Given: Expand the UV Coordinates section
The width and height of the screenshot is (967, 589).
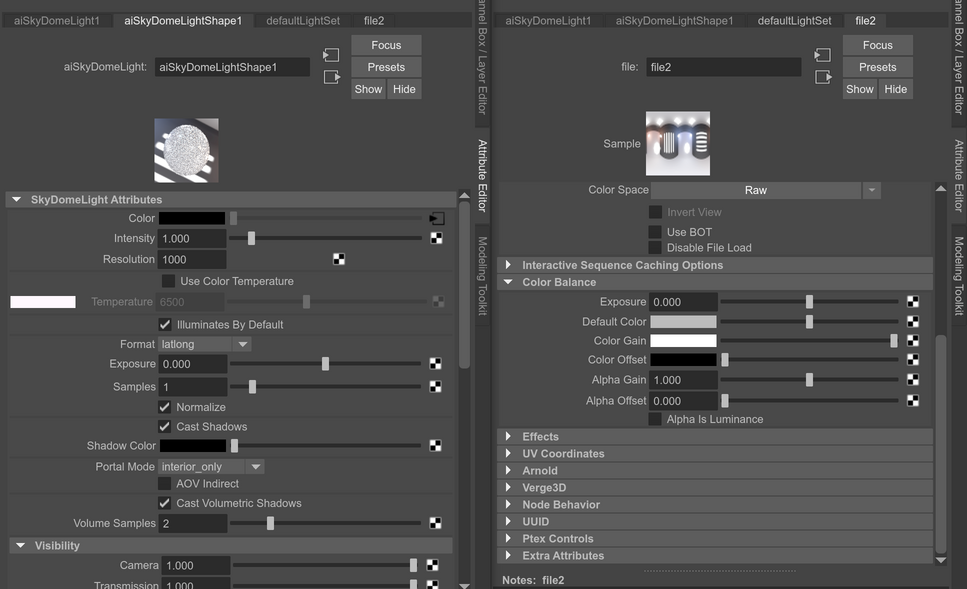Looking at the screenshot, I should point(508,453).
